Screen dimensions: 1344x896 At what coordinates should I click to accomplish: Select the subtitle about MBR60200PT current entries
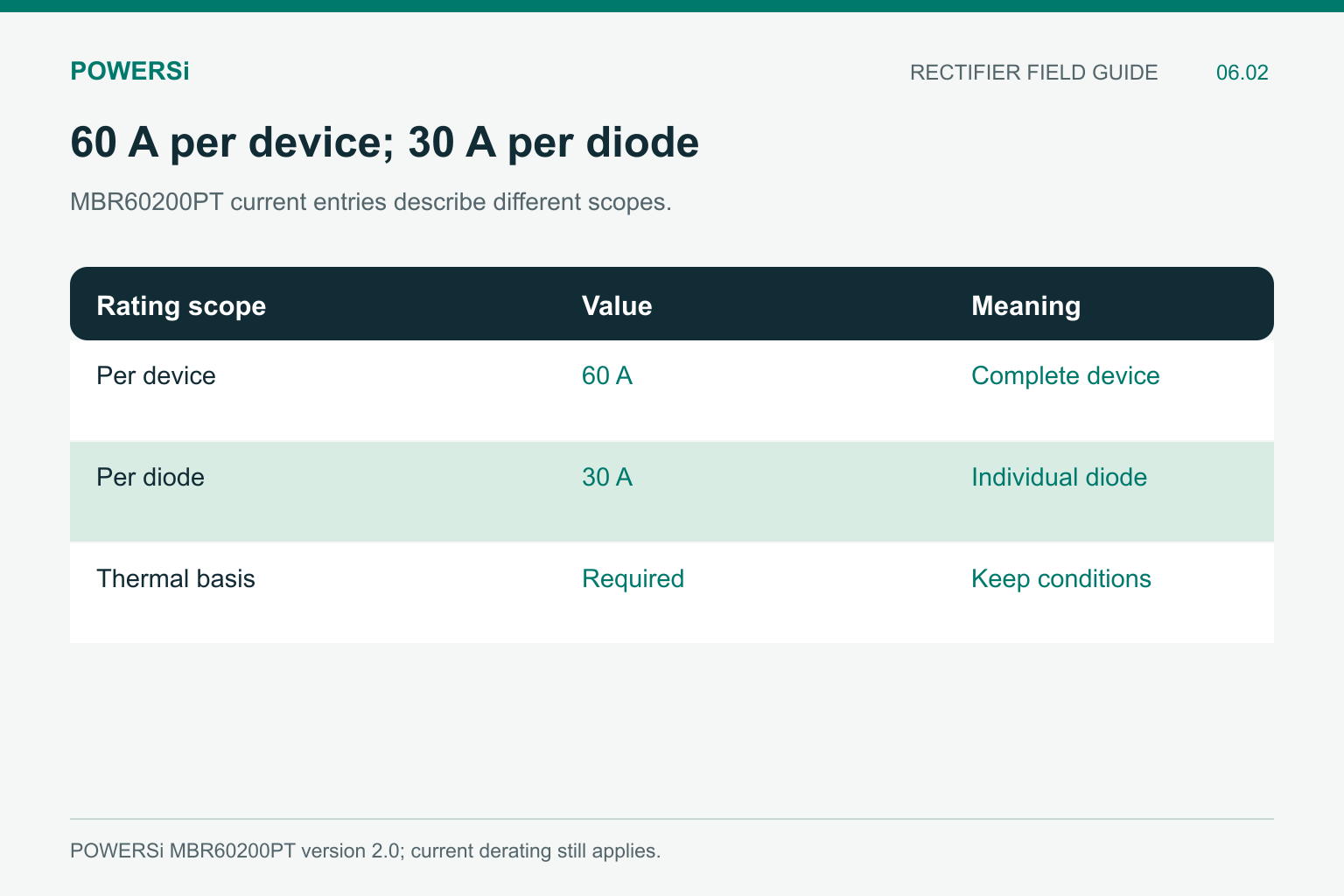(x=371, y=202)
